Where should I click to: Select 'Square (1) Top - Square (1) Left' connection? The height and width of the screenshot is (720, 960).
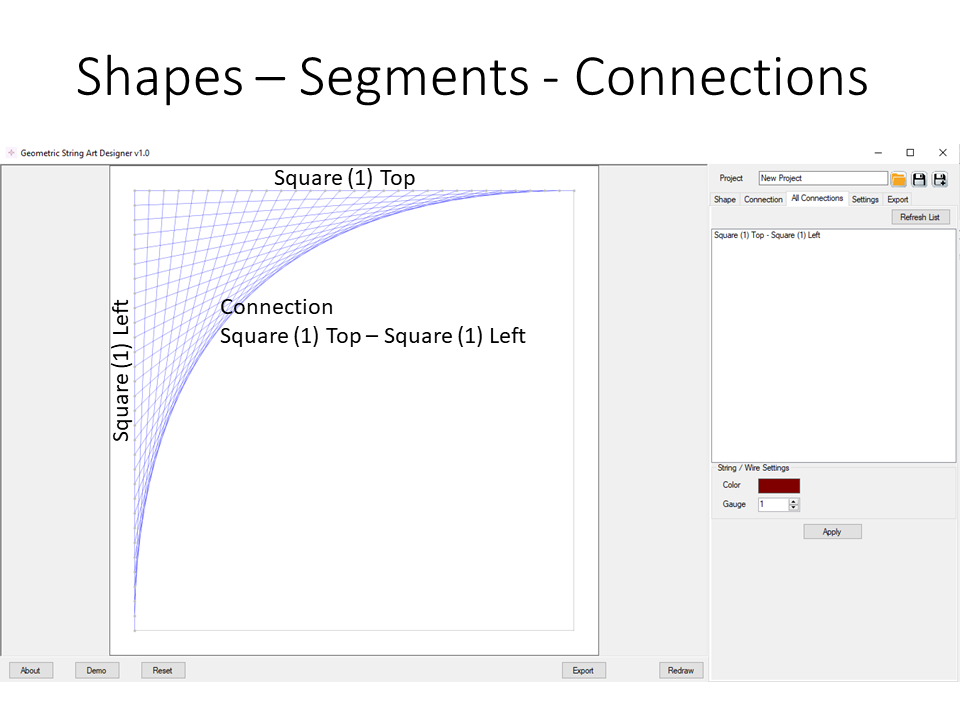tap(767, 236)
